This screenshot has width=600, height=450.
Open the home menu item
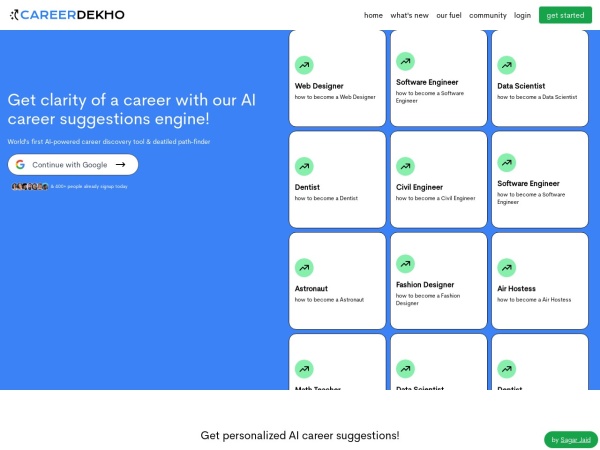[x=373, y=15]
